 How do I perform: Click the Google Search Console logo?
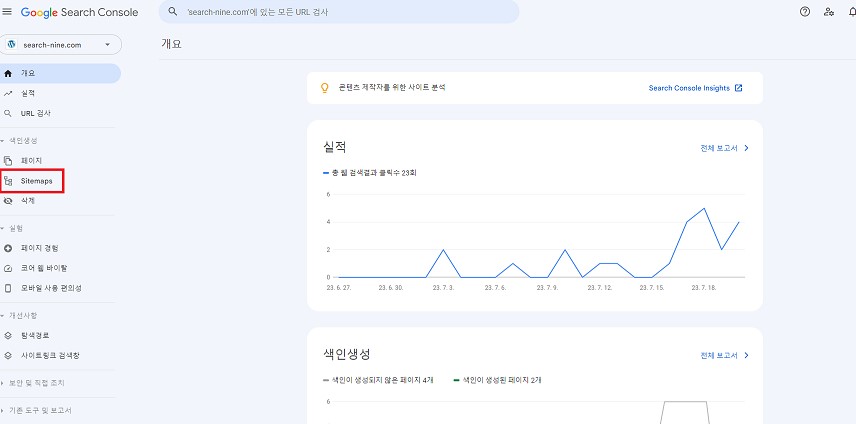click(x=80, y=12)
